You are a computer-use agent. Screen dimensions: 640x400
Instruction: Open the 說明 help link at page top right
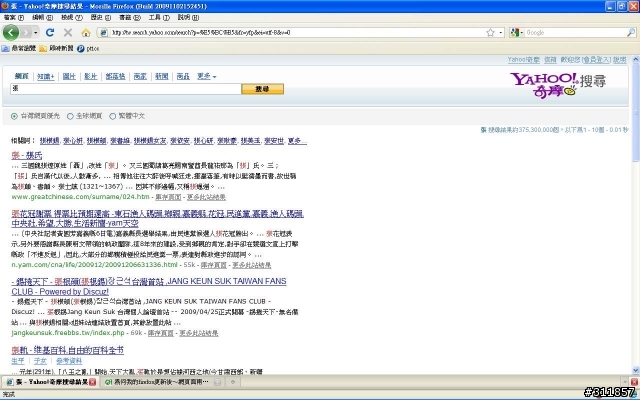(619, 60)
